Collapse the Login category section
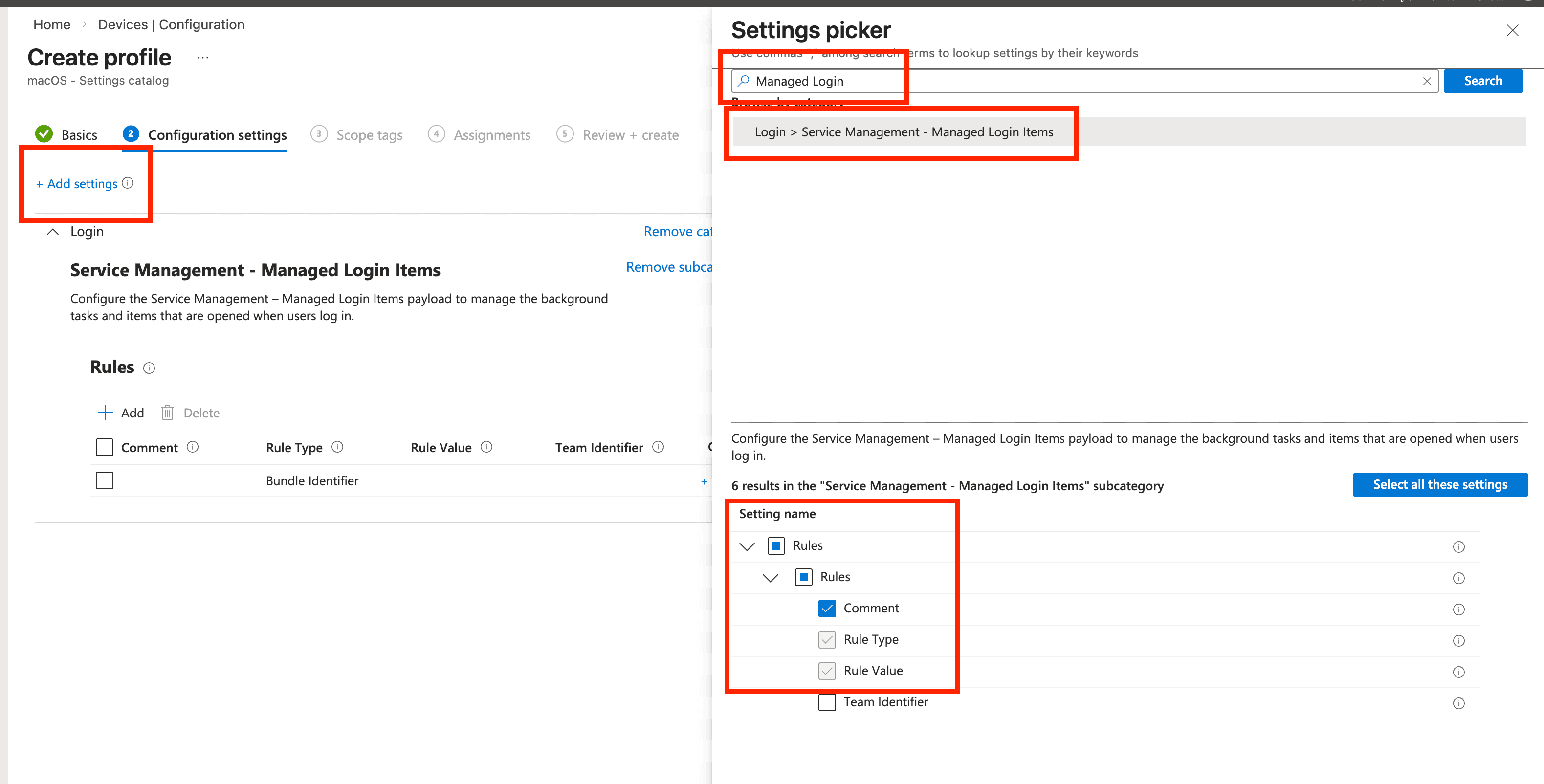The height and width of the screenshot is (784, 1544). point(52,231)
